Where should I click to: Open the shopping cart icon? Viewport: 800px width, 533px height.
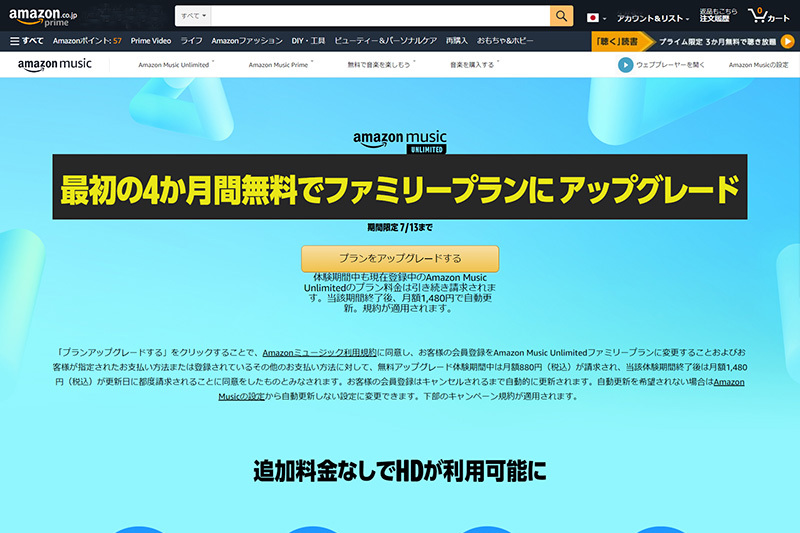point(768,17)
